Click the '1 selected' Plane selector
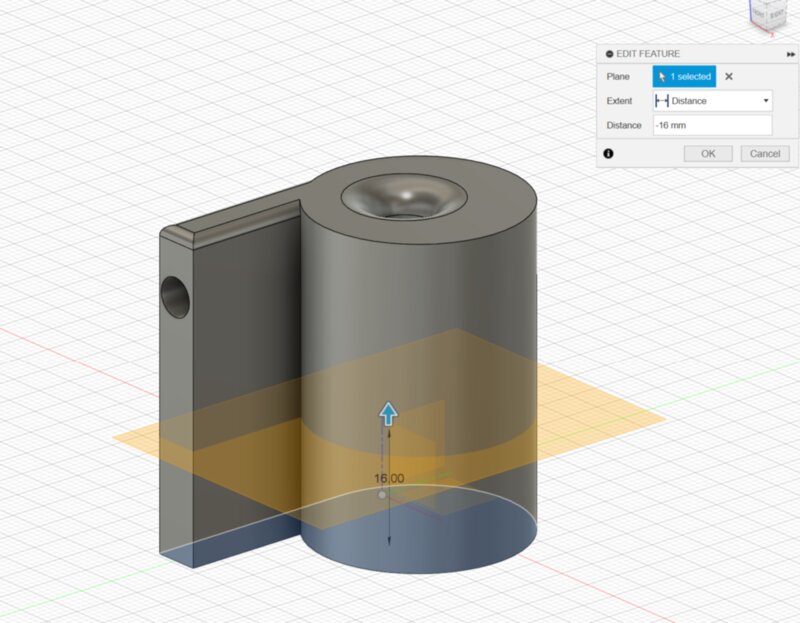 pyautogui.click(x=684, y=77)
